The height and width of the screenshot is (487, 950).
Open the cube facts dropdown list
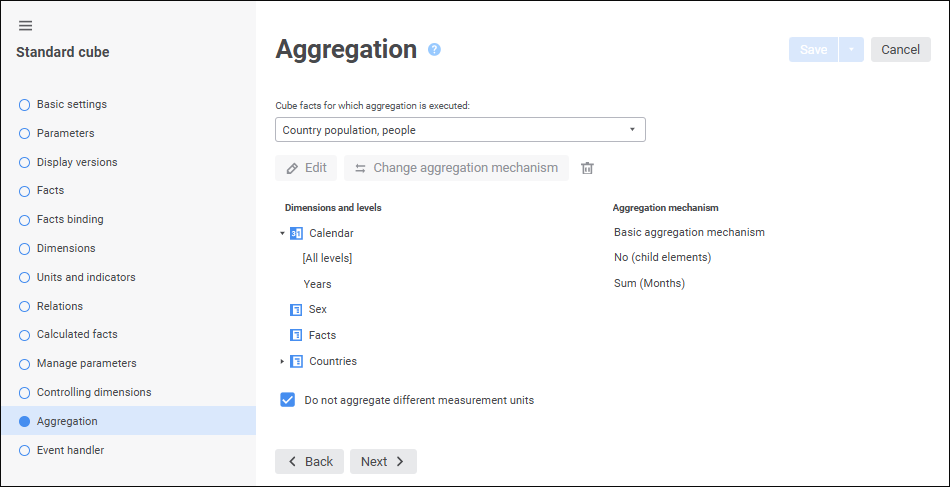632,130
